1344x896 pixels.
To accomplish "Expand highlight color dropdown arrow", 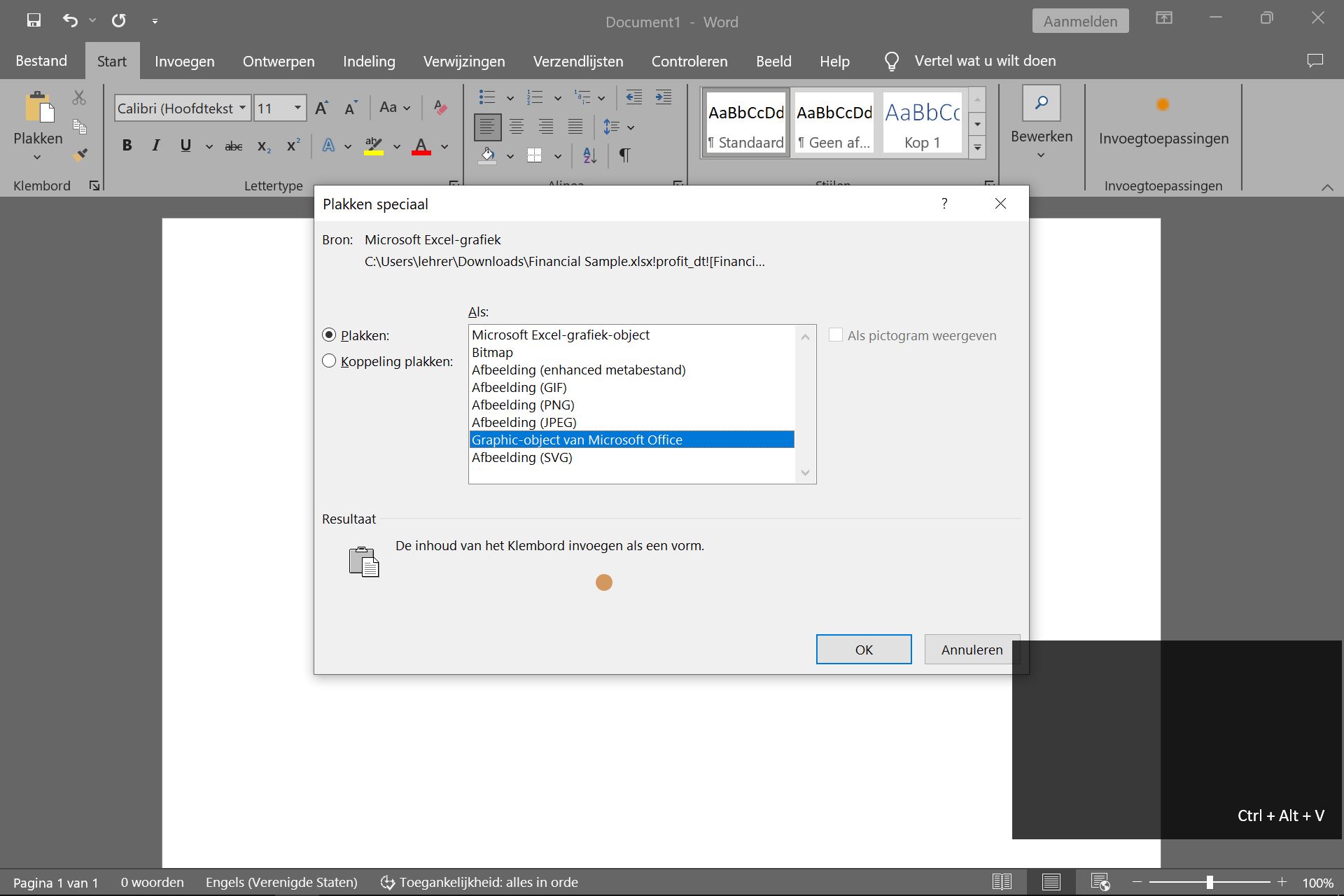I will [x=396, y=146].
